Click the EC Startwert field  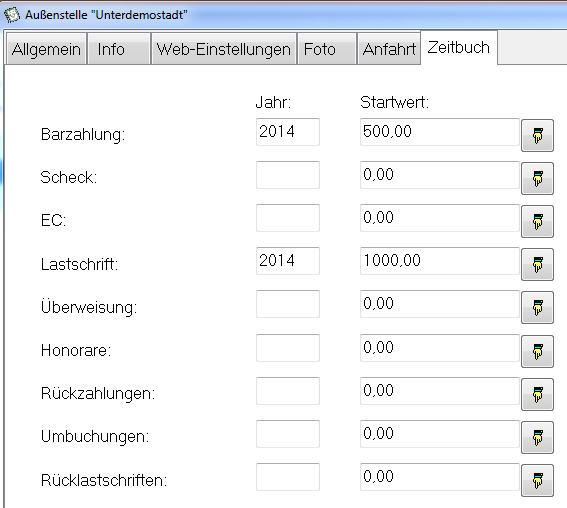(x=440, y=218)
